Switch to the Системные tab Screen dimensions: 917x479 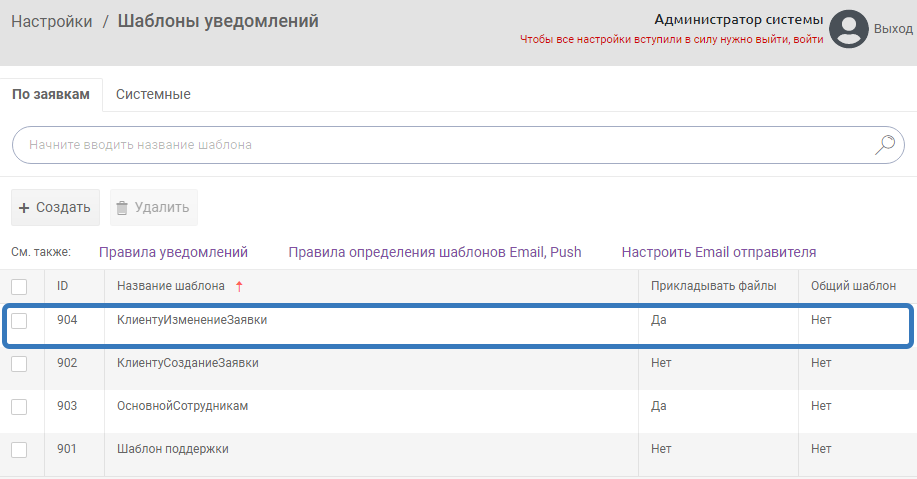tap(153, 94)
